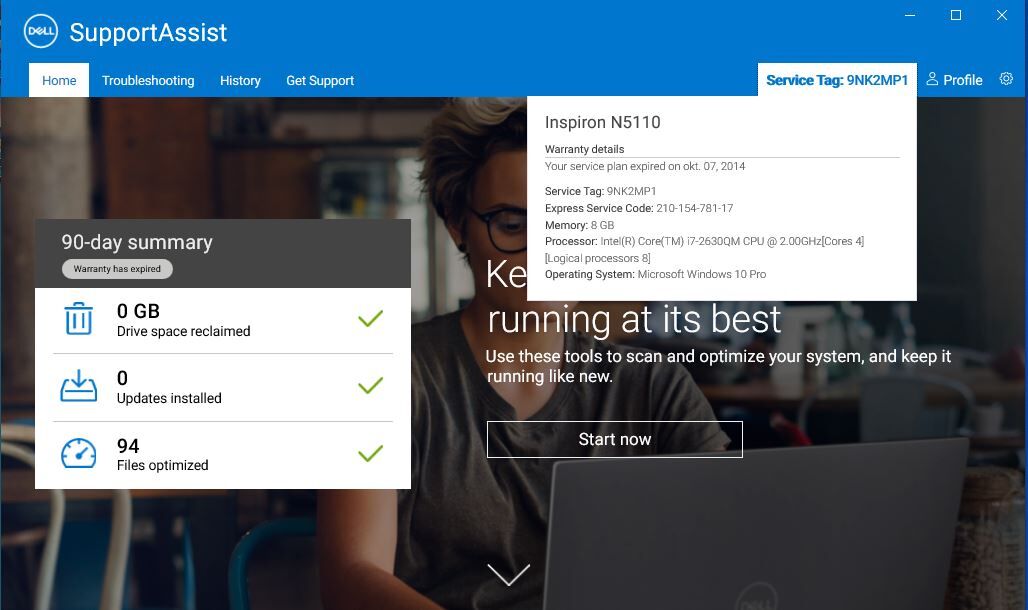Toggle the Service Tag 9NK2MP1 panel
The image size is (1028, 610).
pyautogui.click(x=837, y=80)
